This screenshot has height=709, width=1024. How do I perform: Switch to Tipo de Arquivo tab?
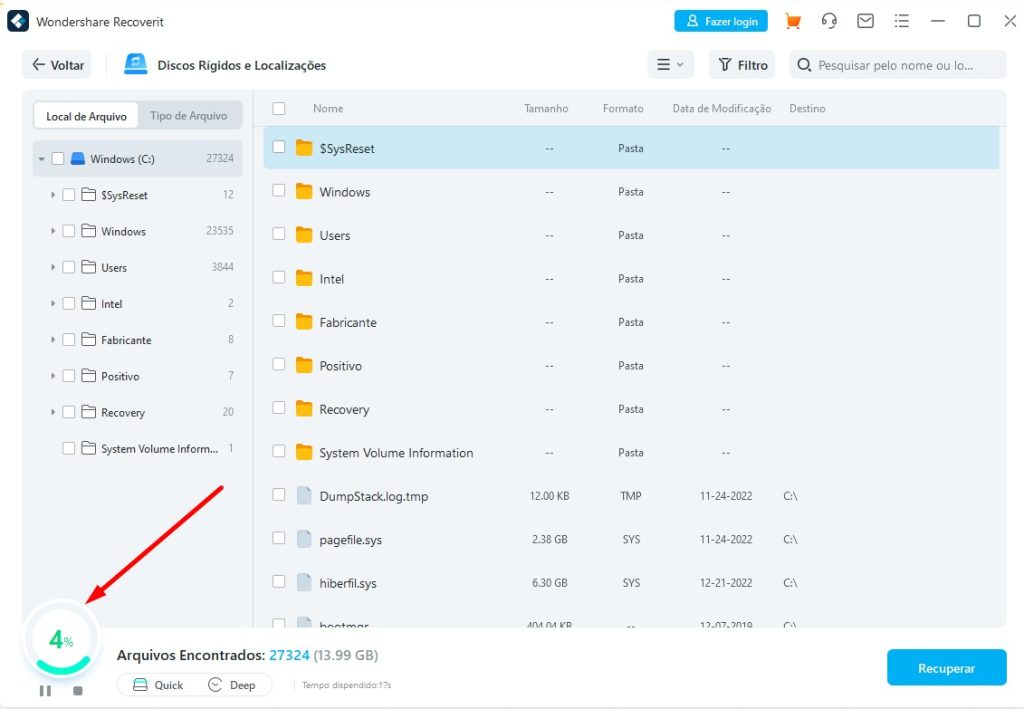(x=189, y=116)
